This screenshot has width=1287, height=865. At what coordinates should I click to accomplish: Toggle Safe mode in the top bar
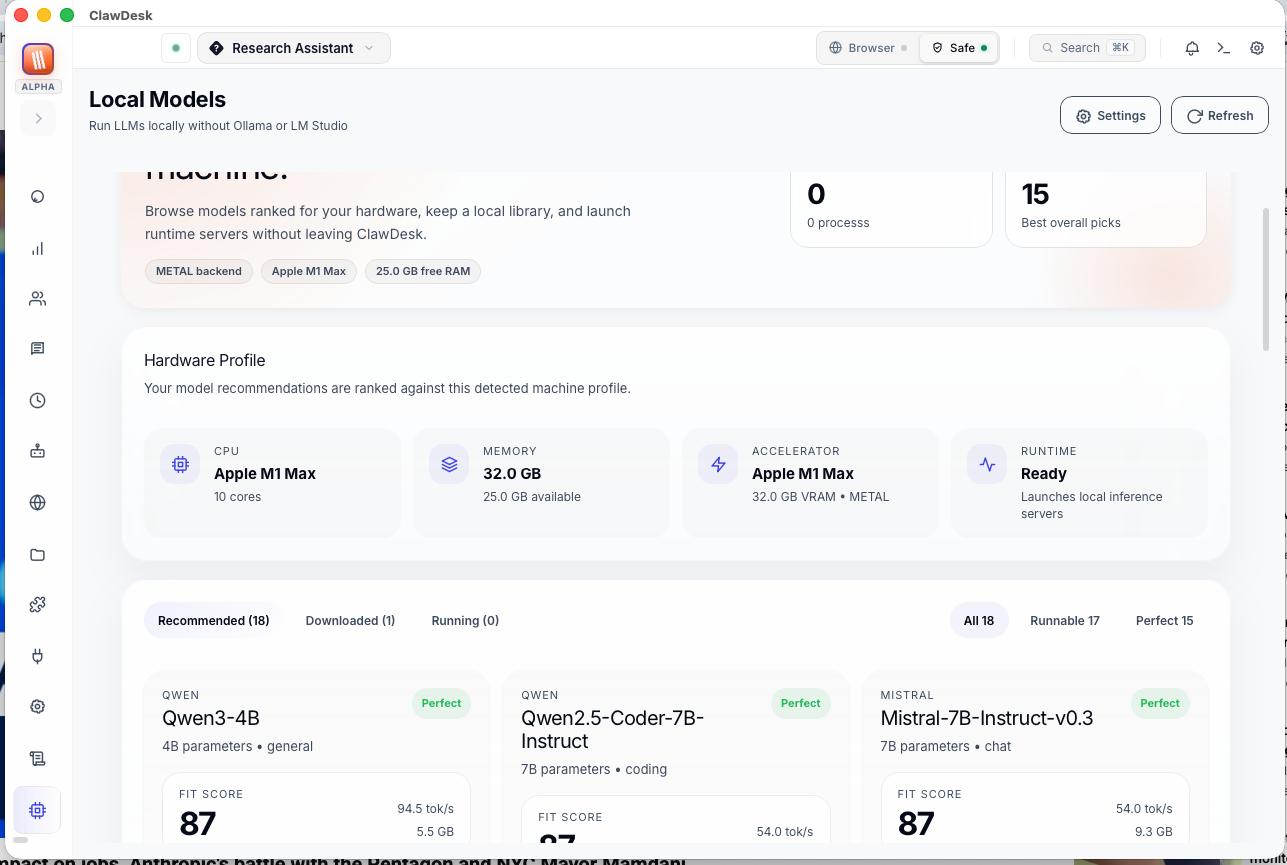958,47
